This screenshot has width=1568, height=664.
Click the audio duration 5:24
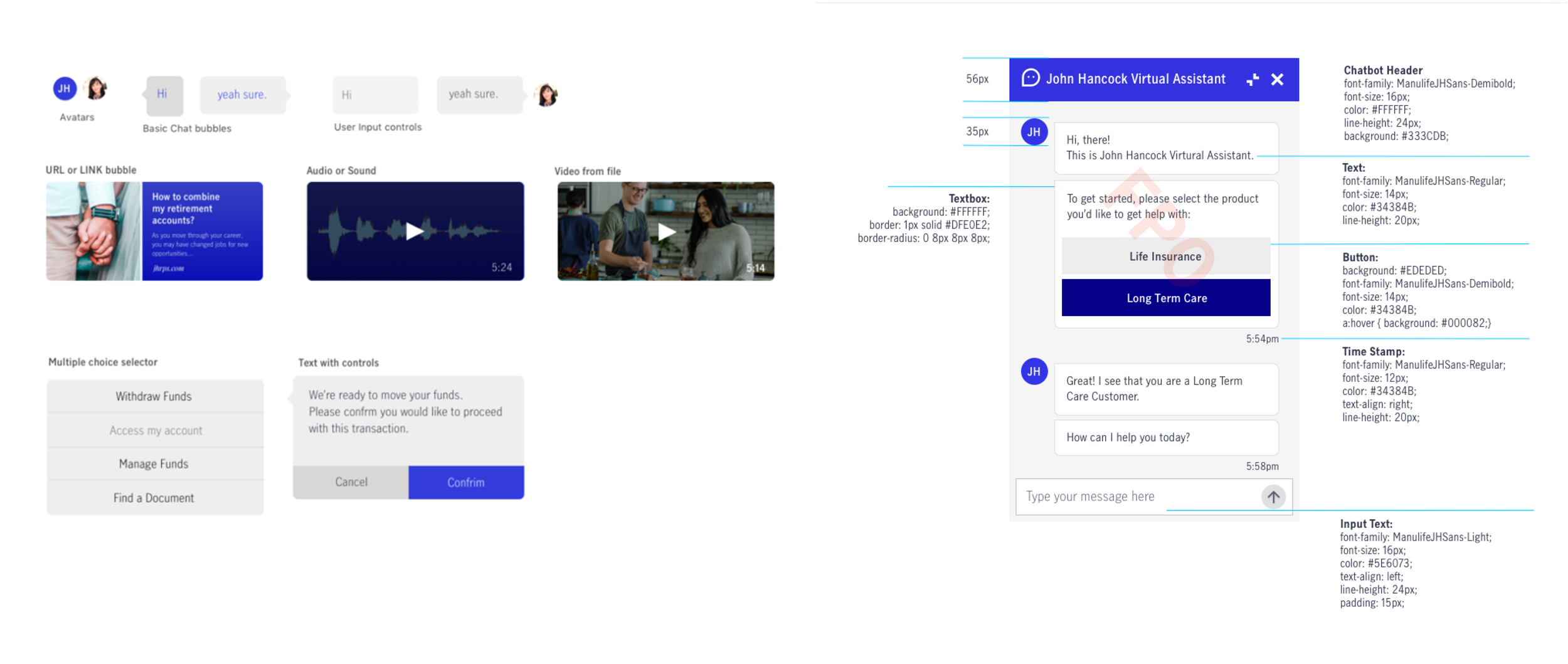point(502,268)
